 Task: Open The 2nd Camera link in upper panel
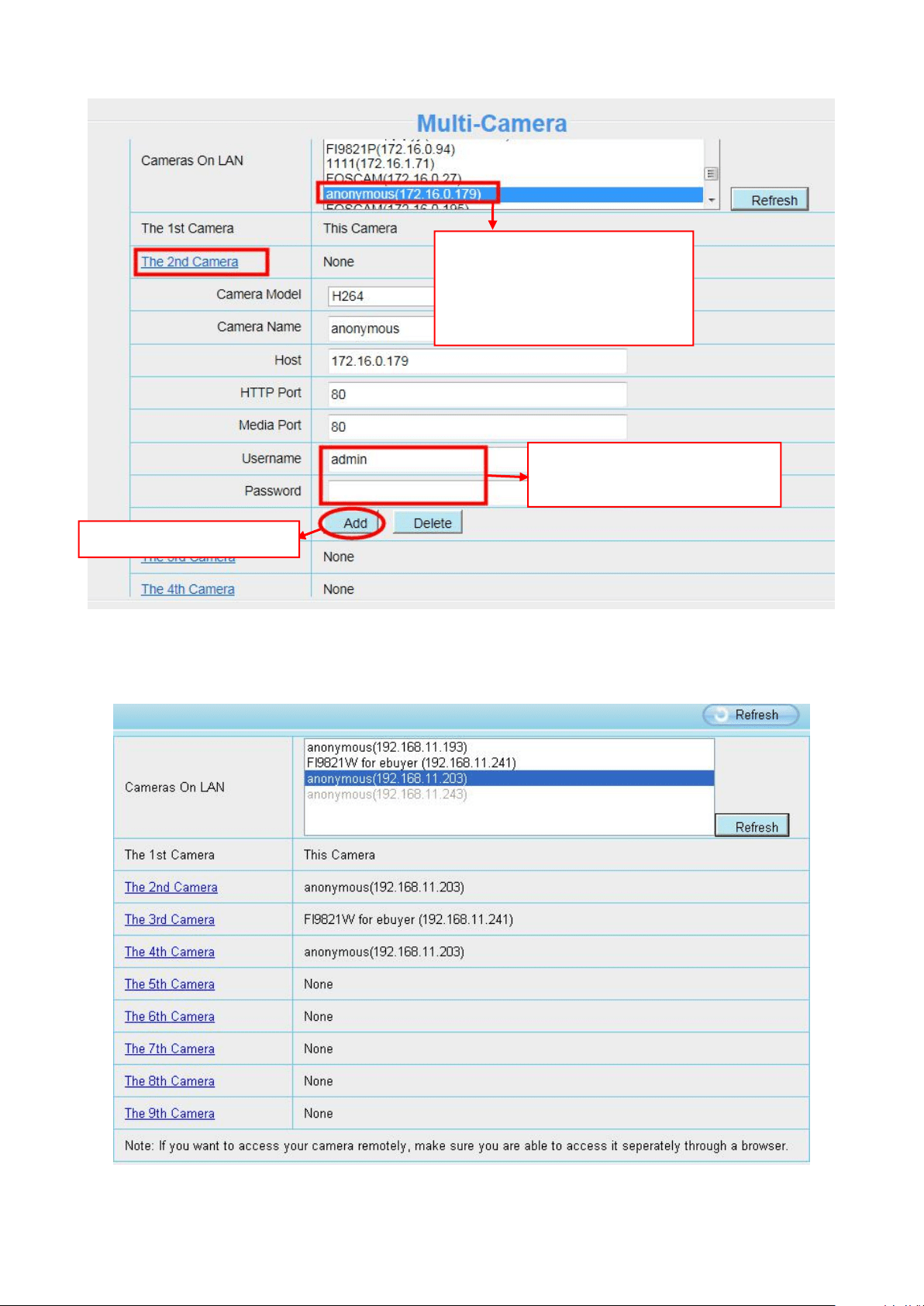(190, 262)
